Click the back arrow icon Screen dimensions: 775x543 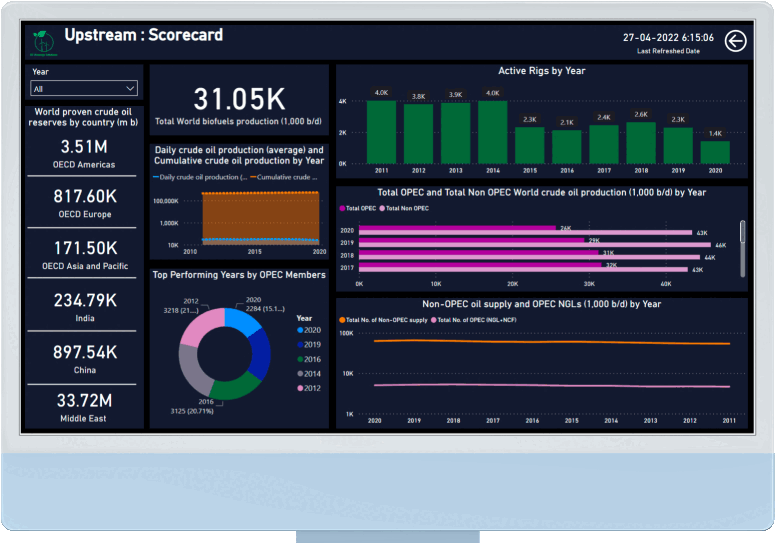point(735,41)
